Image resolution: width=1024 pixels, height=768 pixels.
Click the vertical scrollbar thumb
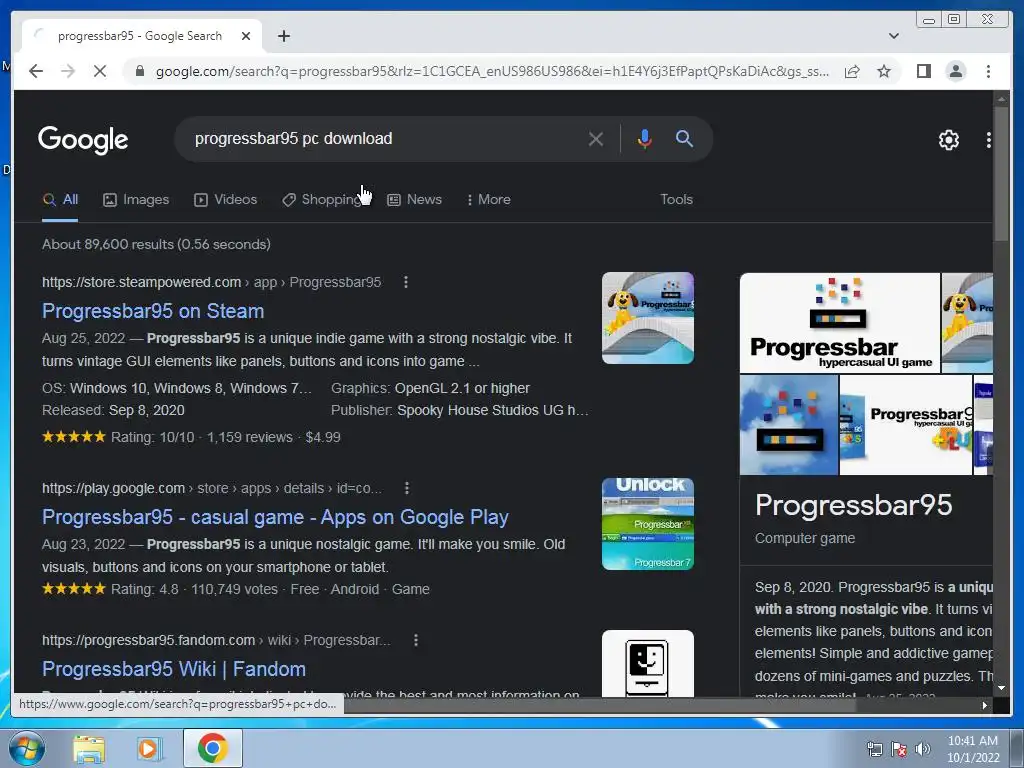point(1001,175)
